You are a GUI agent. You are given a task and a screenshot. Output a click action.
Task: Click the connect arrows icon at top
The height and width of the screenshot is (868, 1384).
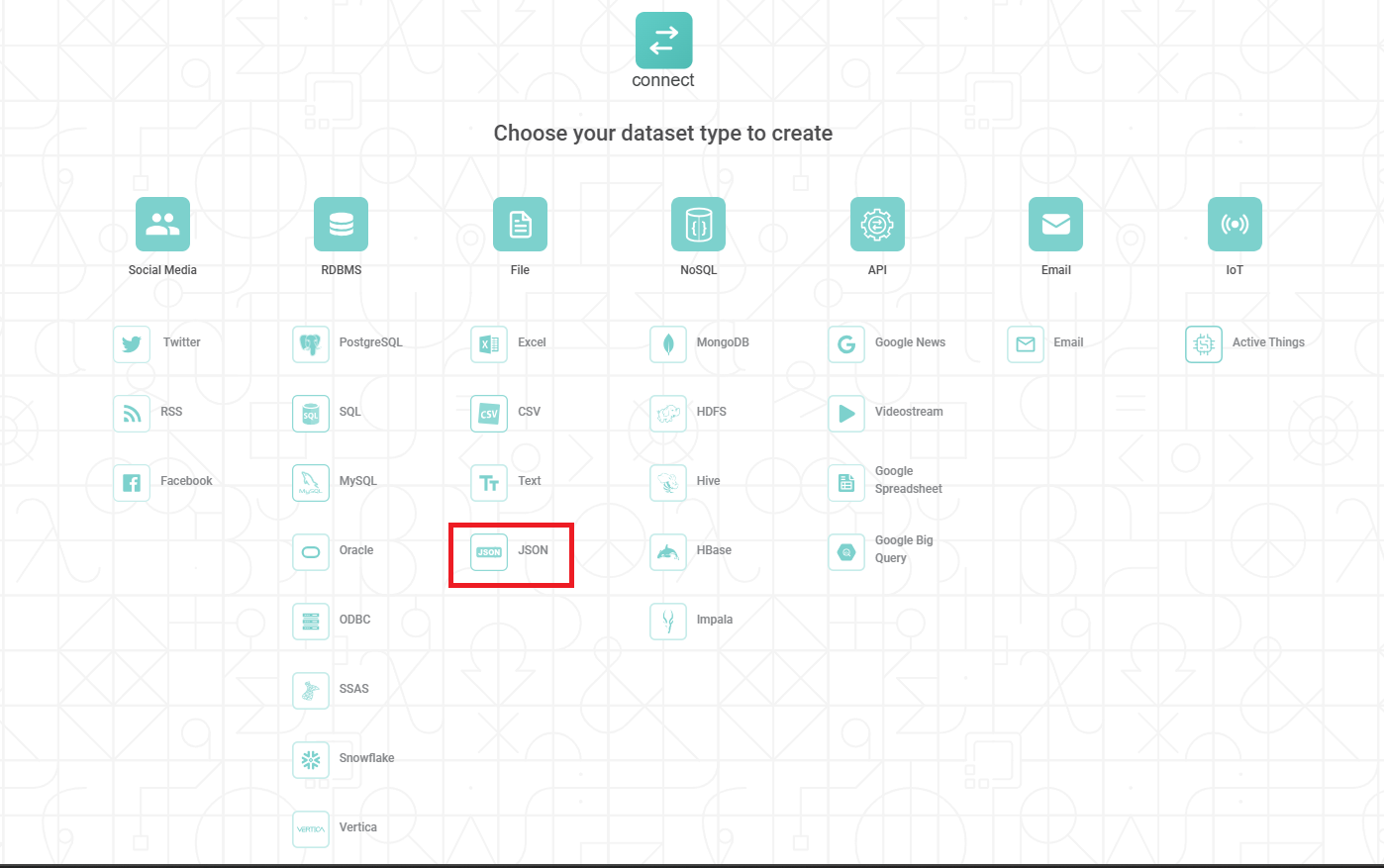pos(663,41)
